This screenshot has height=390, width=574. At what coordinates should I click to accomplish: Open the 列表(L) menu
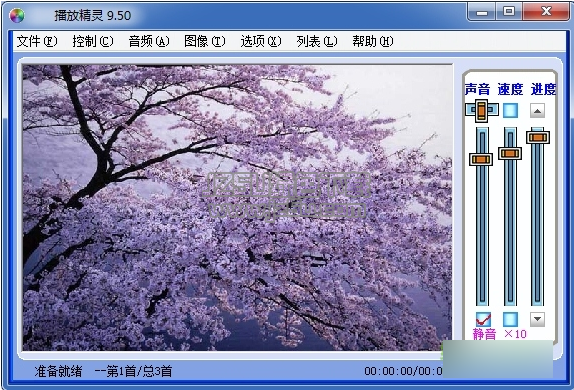pos(317,41)
